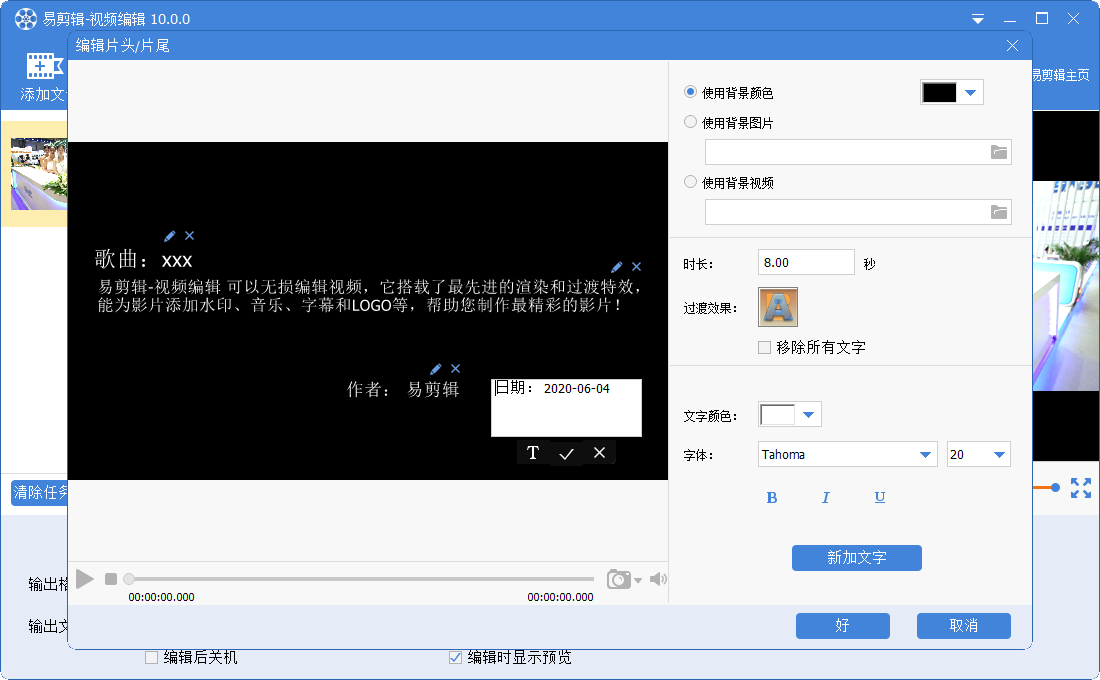Expand the font size 20 dropdown
This screenshot has height=680, width=1100.
tap(998, 455)
